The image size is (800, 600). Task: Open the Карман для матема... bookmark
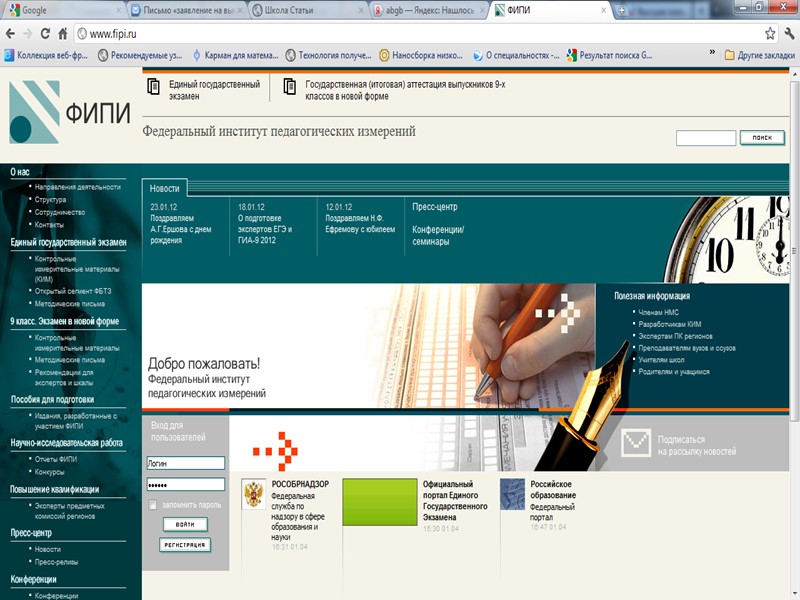(x=235, y=55)
